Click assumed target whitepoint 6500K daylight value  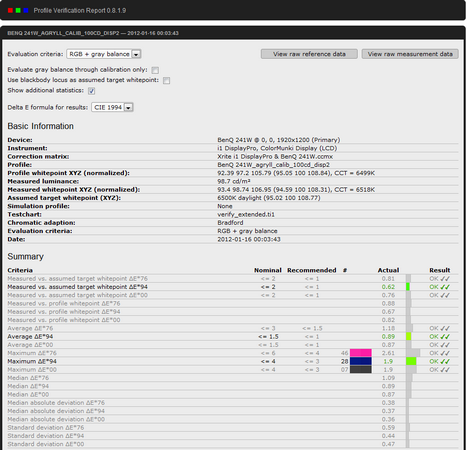[x=269, y=198]
